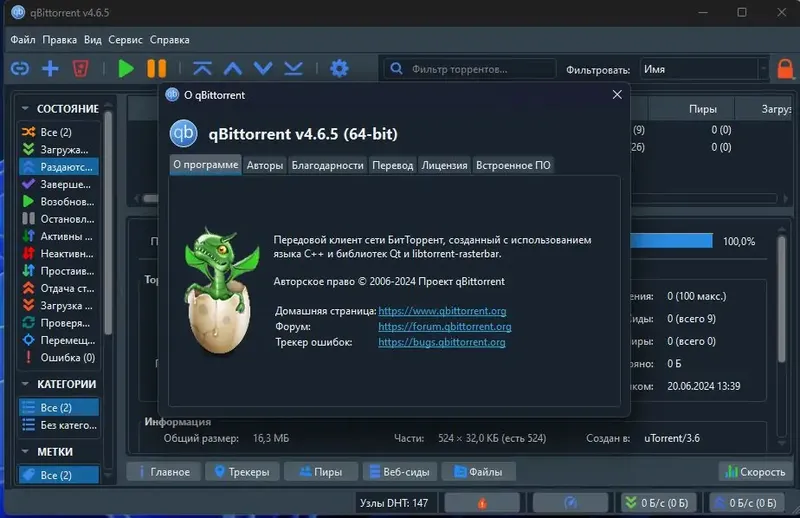This screenshot has height=518, width=800.
Task: Select the Простаив... status filter
Action: click(x=59, y=271)
